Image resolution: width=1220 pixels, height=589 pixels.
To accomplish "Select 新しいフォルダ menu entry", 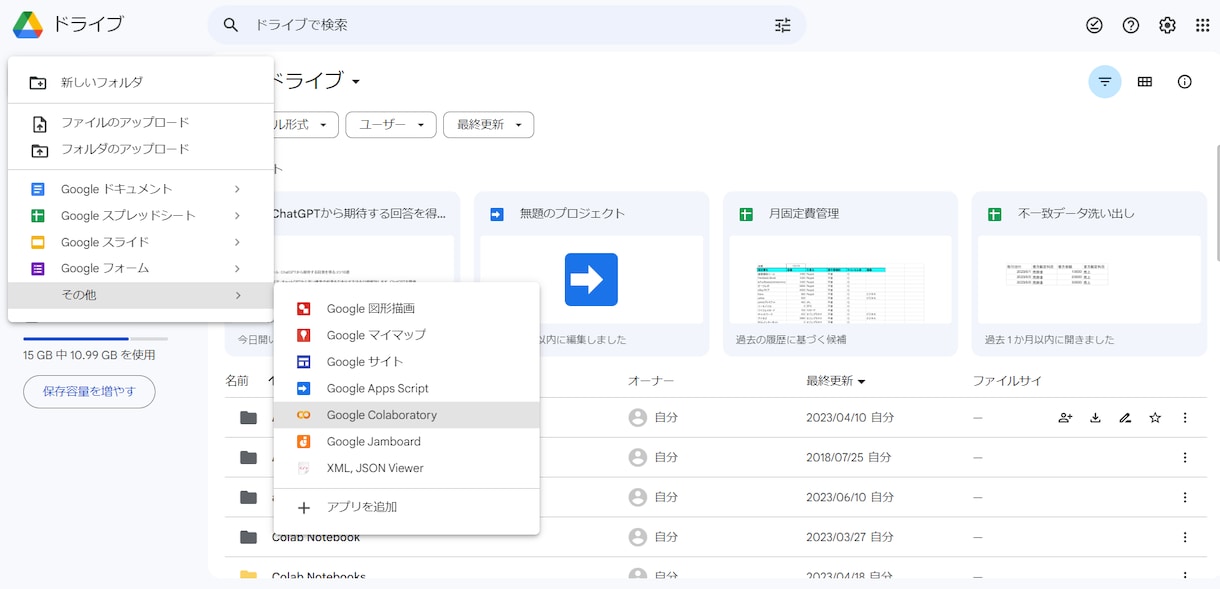I will point(141,82).
